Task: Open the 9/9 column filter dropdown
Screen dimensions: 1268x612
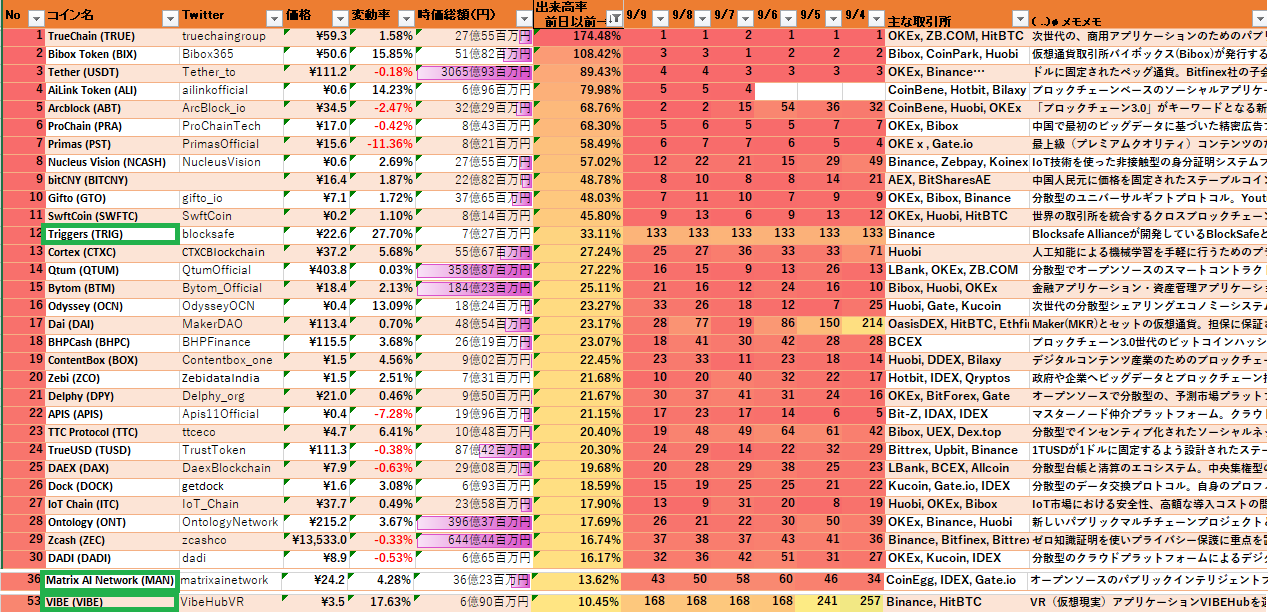Action: pos(661,18)
